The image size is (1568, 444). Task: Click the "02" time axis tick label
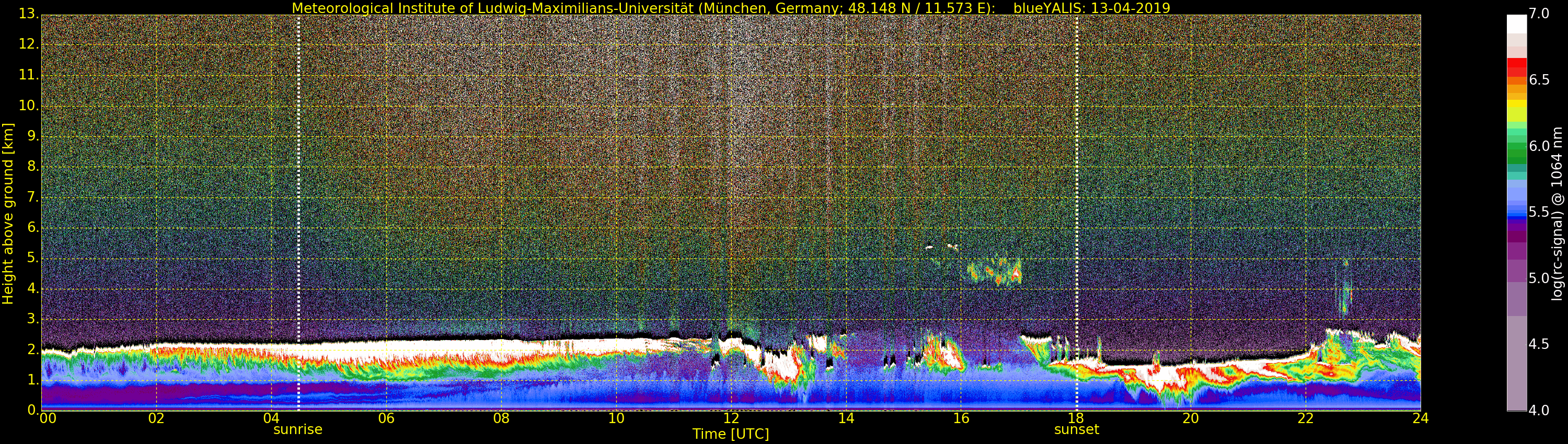click(x=156, y=418)
